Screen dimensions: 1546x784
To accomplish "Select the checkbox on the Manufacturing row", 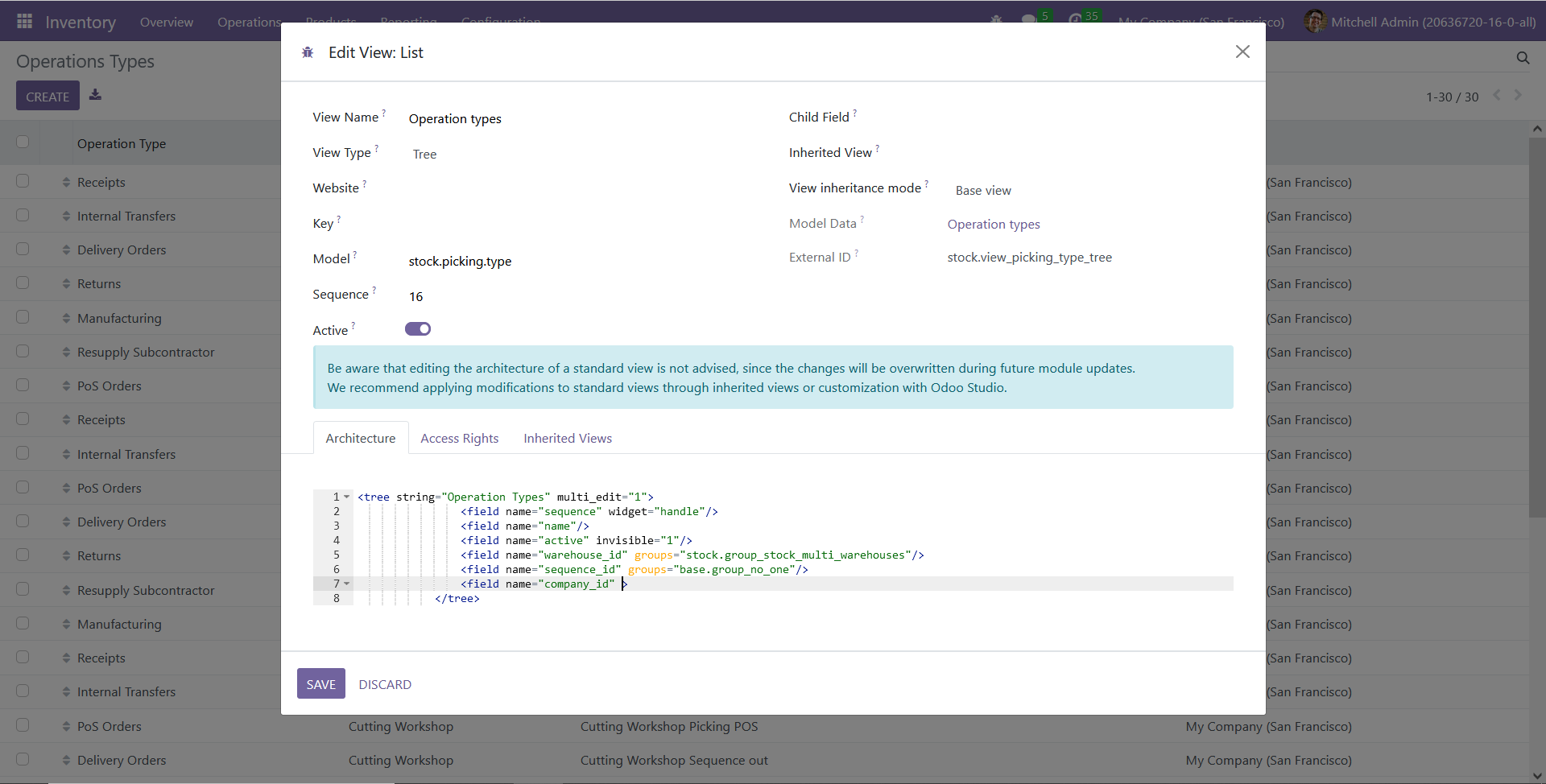I will 22,316.
